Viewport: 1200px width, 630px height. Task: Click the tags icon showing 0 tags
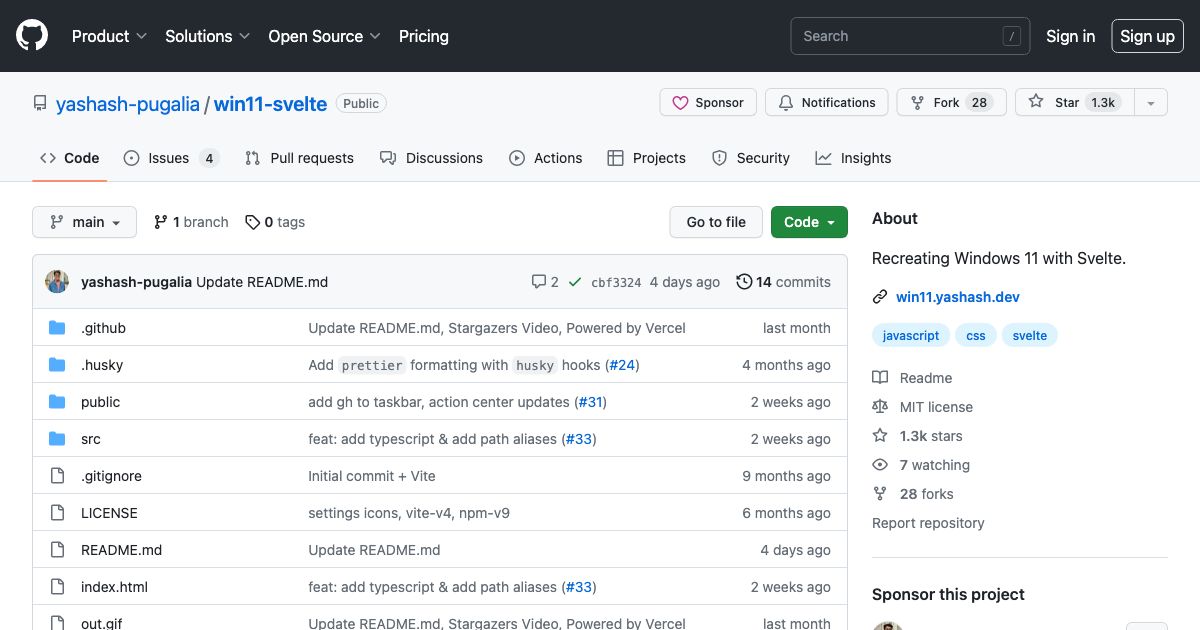point(252,222)
